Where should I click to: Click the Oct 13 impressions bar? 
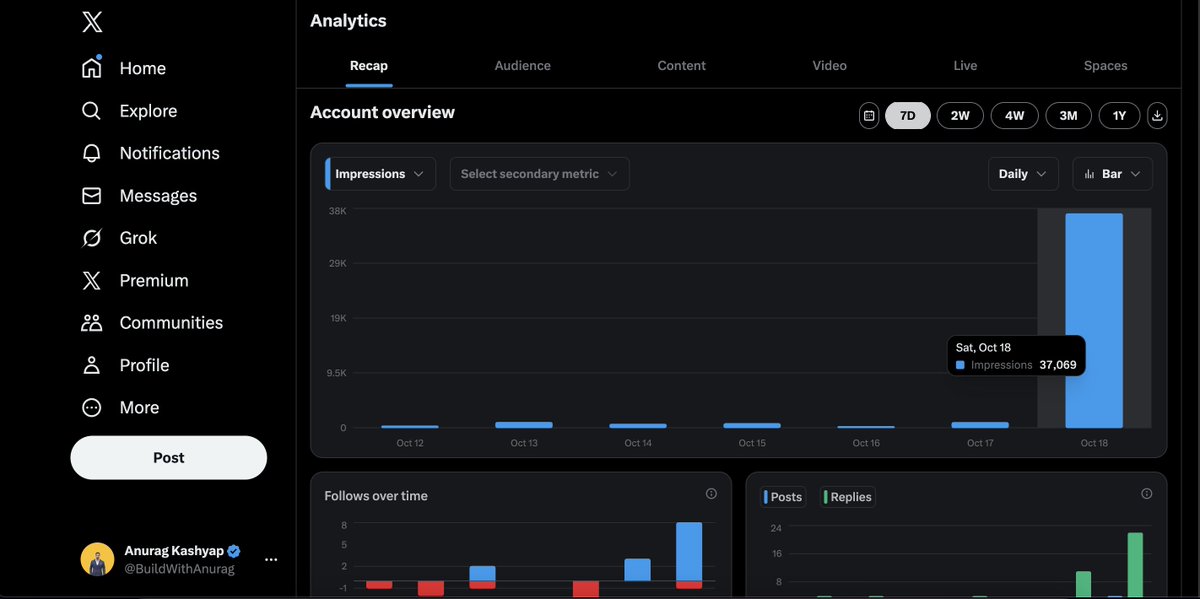tap(524, 425)
